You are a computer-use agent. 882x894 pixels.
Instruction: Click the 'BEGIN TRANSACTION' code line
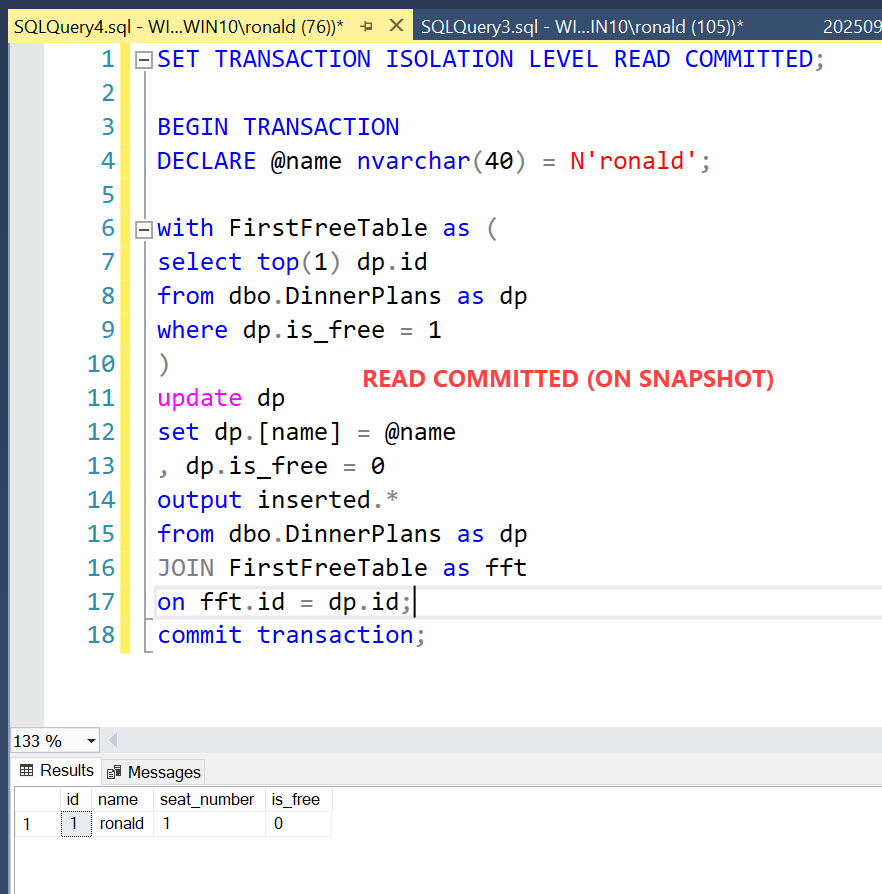[278, 127]
